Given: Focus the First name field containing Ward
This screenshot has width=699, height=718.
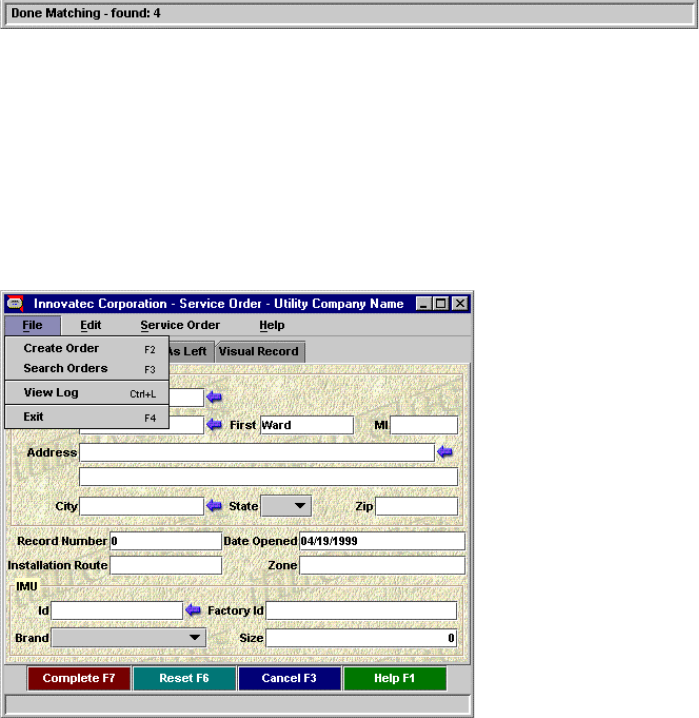Looking at the screenshot, I should coord(307,425).
